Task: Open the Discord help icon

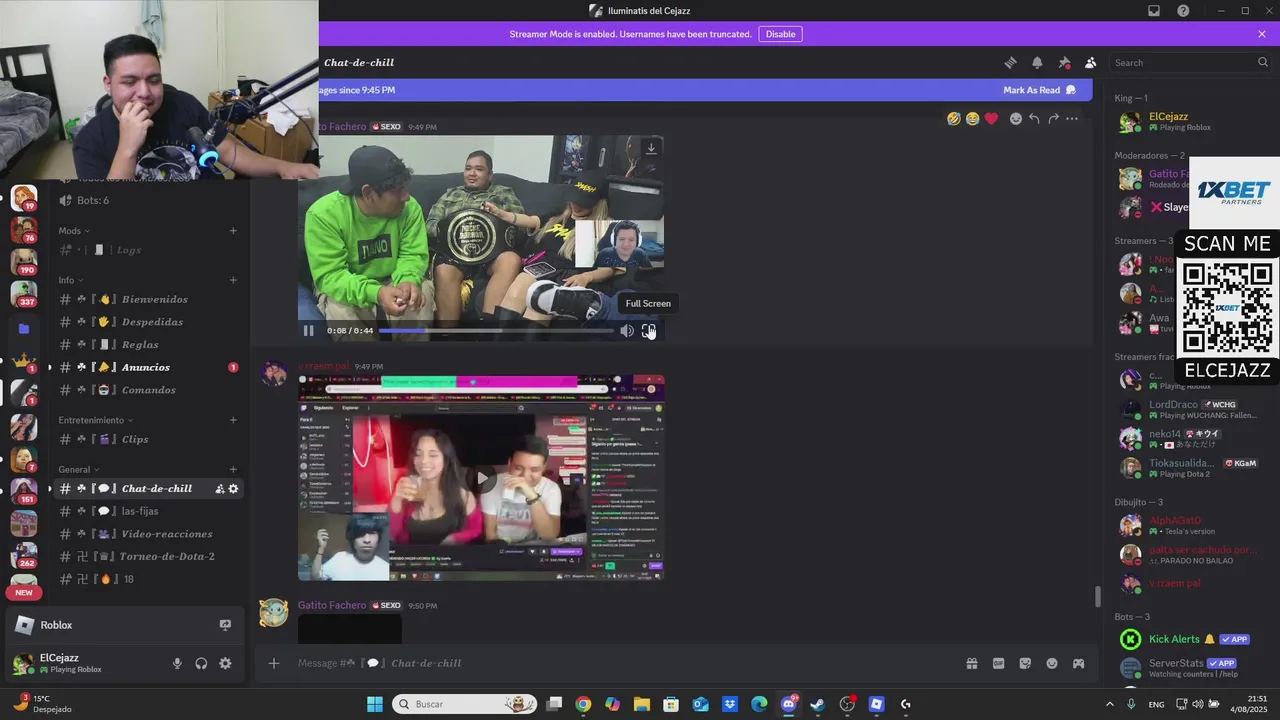Action: (x=1183, y=11)
